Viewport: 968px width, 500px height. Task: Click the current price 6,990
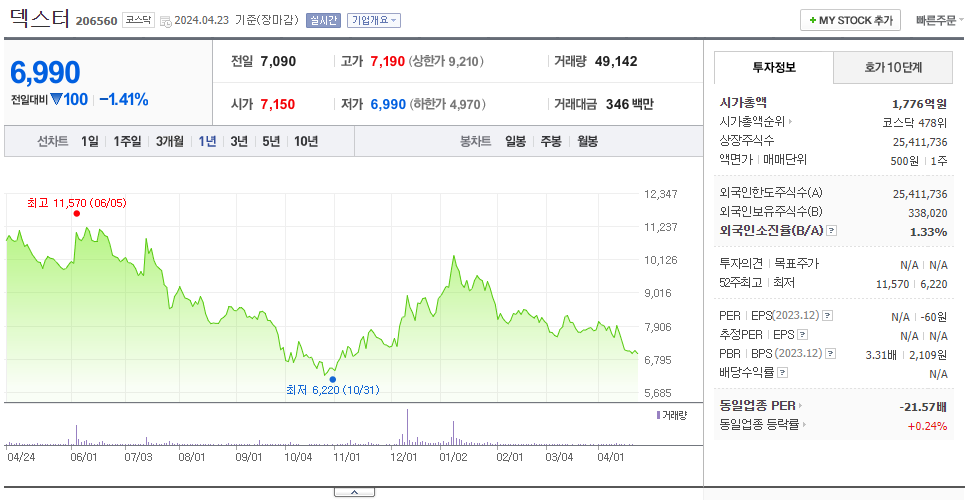tap(45, 73)
